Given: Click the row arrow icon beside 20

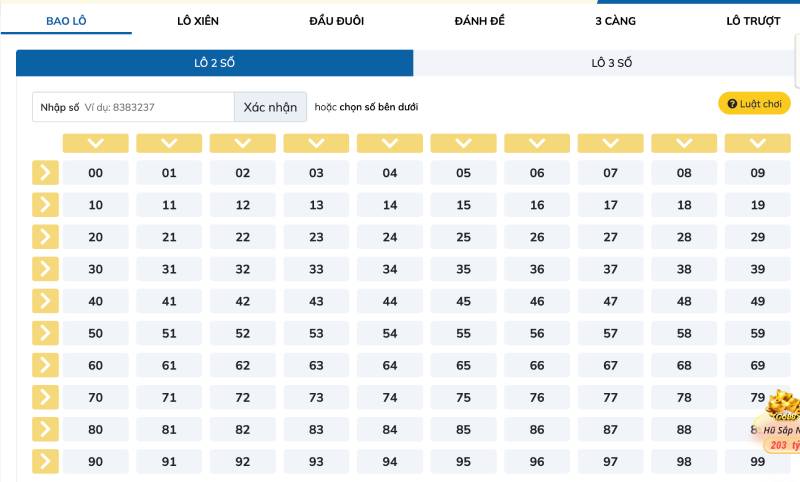Looking at the screenshot, I should [45, 237].
